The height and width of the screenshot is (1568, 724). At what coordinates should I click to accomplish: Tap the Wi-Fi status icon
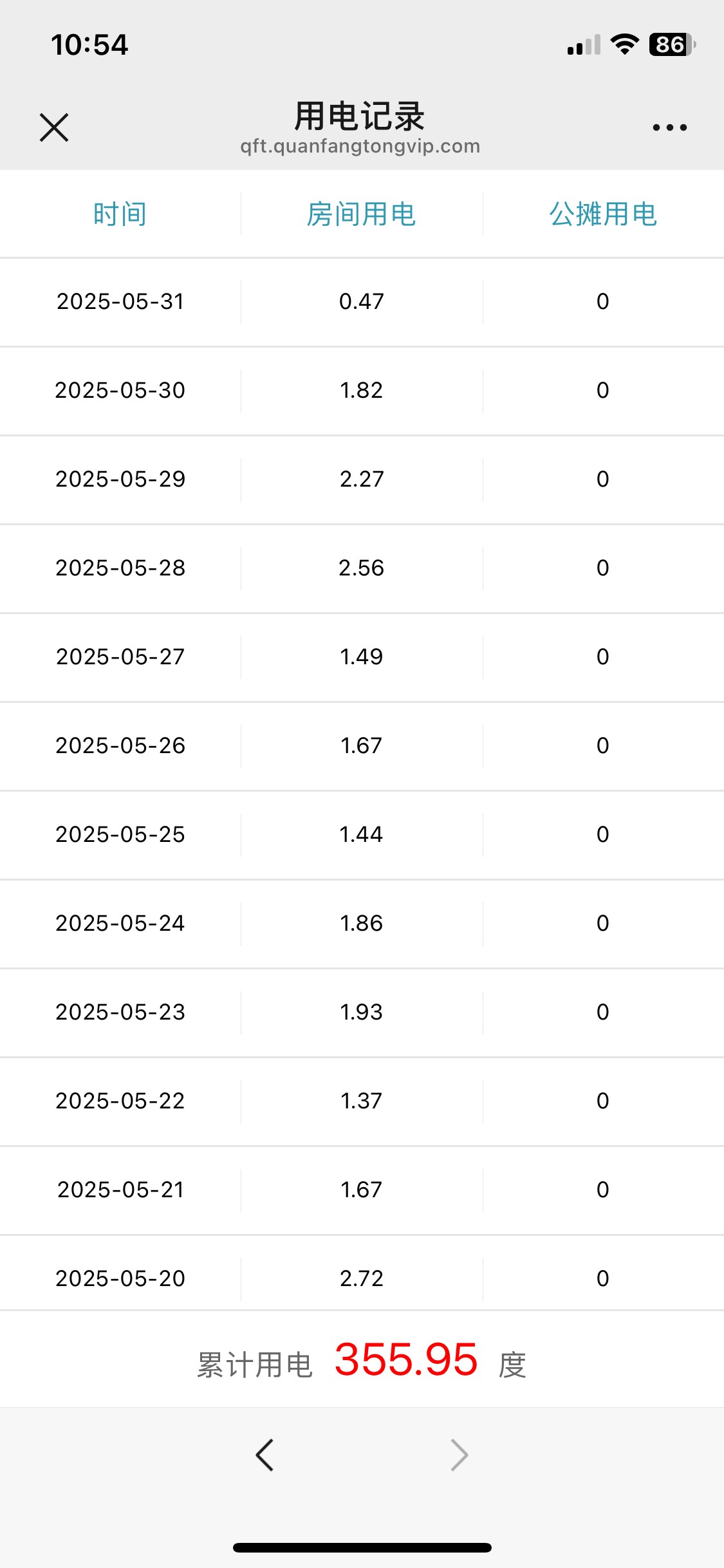pyautogui.click(x=624, y=44)
